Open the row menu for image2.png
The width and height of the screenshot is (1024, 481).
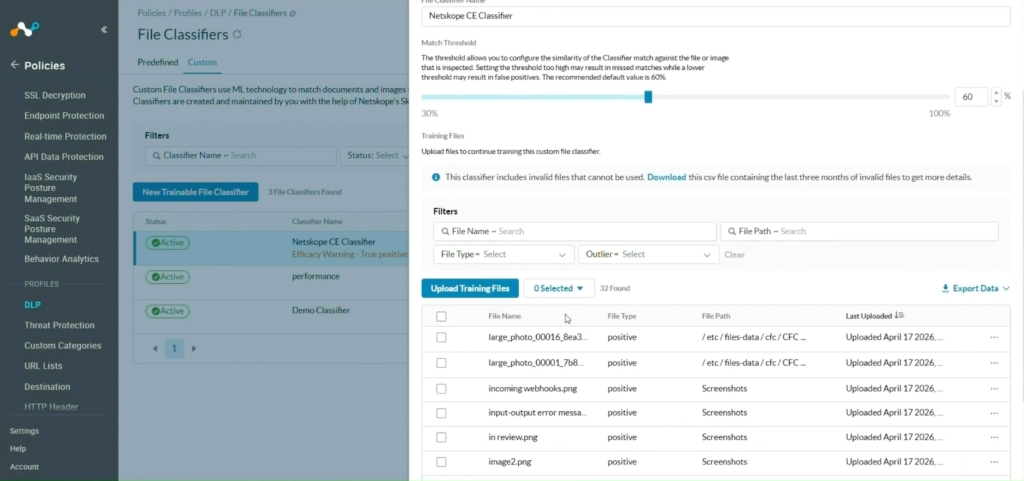[994, 462]
